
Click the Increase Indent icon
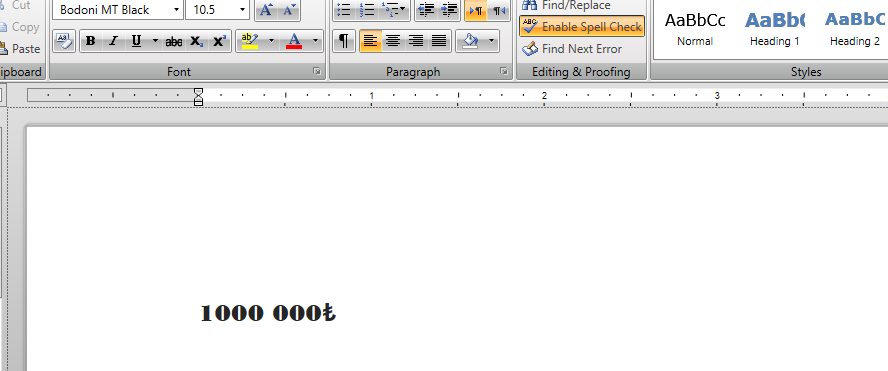tap(449, 10)
